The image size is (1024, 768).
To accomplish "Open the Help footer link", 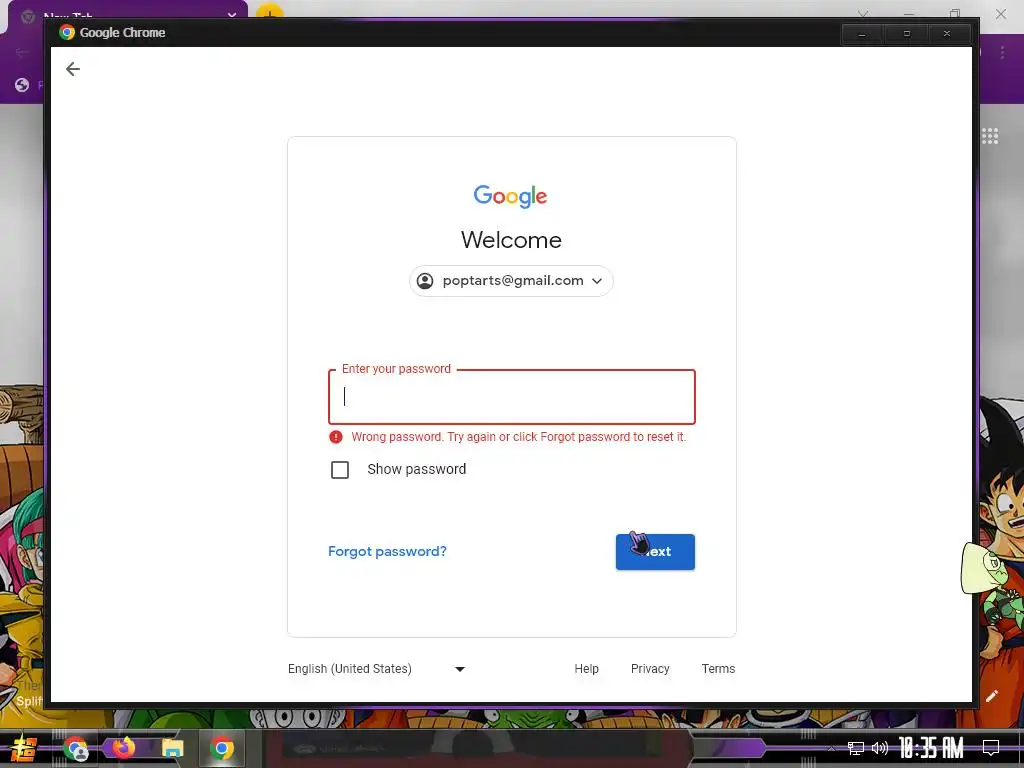I will (x=586, y=669).
